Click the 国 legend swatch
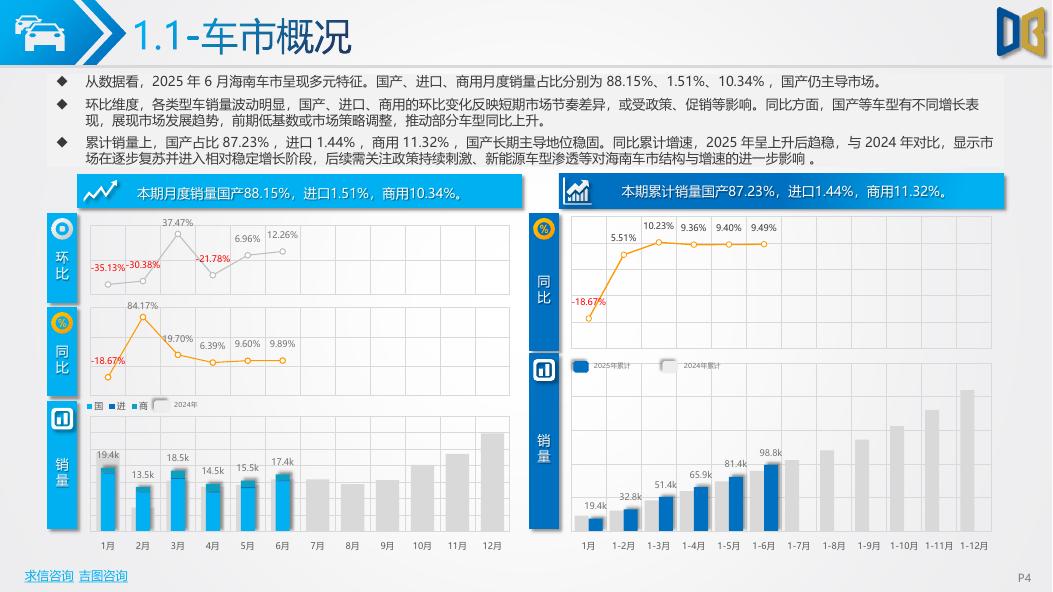Screen dimensions: 1053x592 tap(90, 406)
